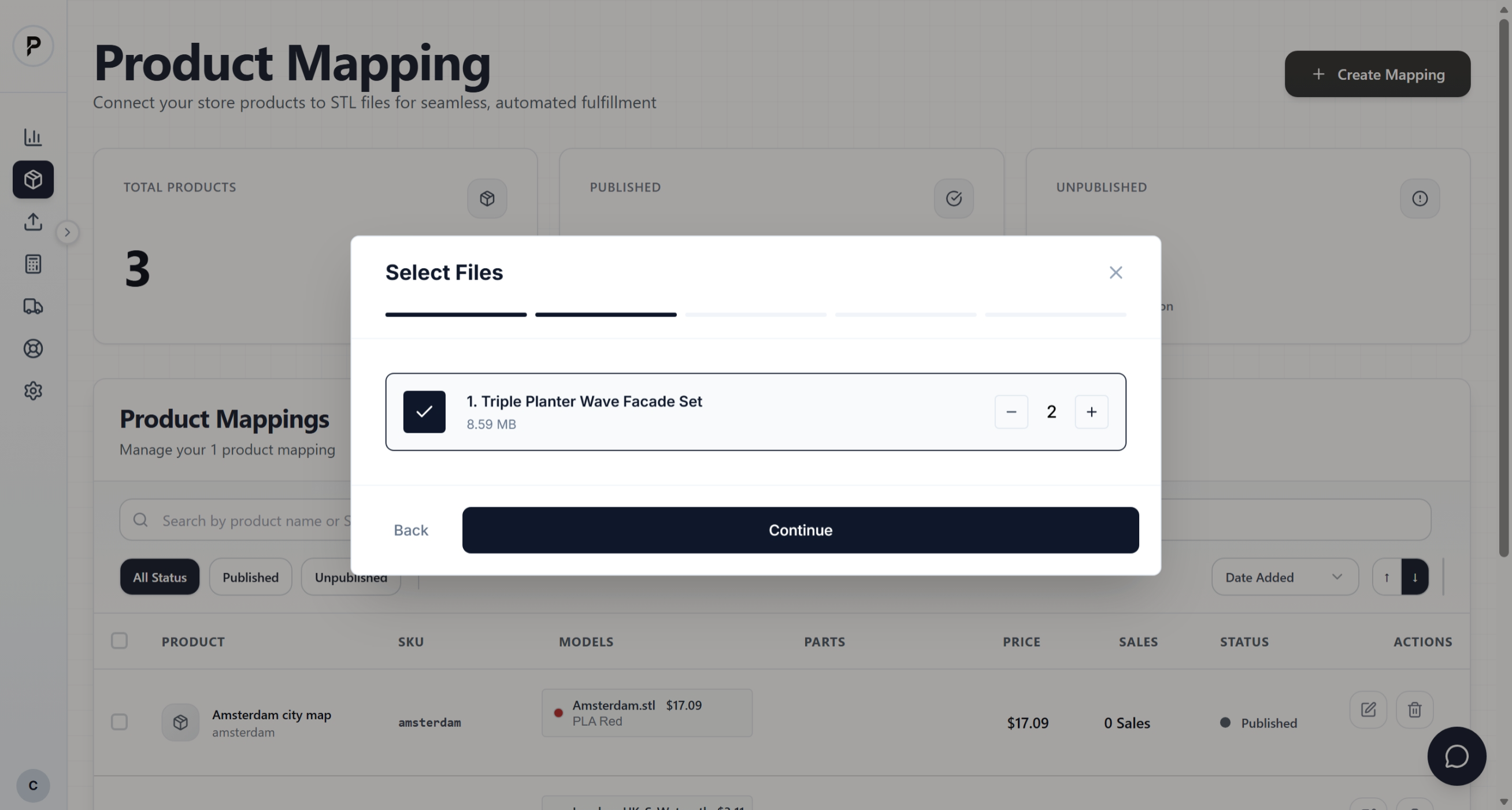1512x810 pixels.
Task: Open the product box sidebar icon
Action: (33, 180)
